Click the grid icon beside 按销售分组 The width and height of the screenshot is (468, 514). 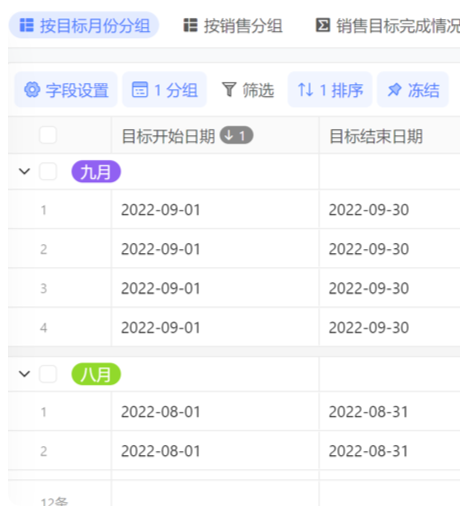pyautogui.click(x=190, y=25)
